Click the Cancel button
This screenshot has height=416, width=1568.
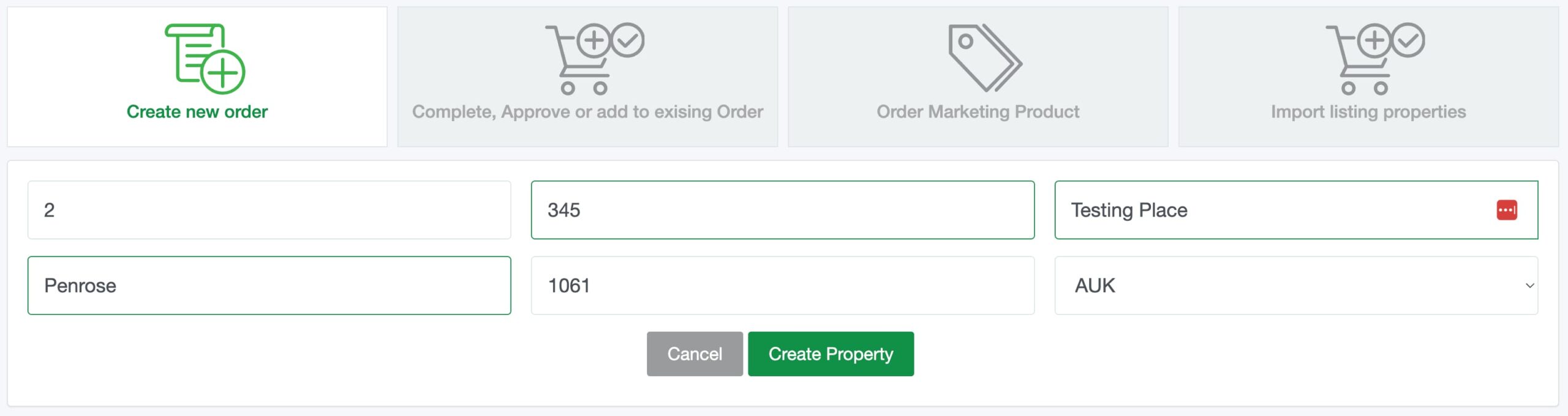[695, 354]
